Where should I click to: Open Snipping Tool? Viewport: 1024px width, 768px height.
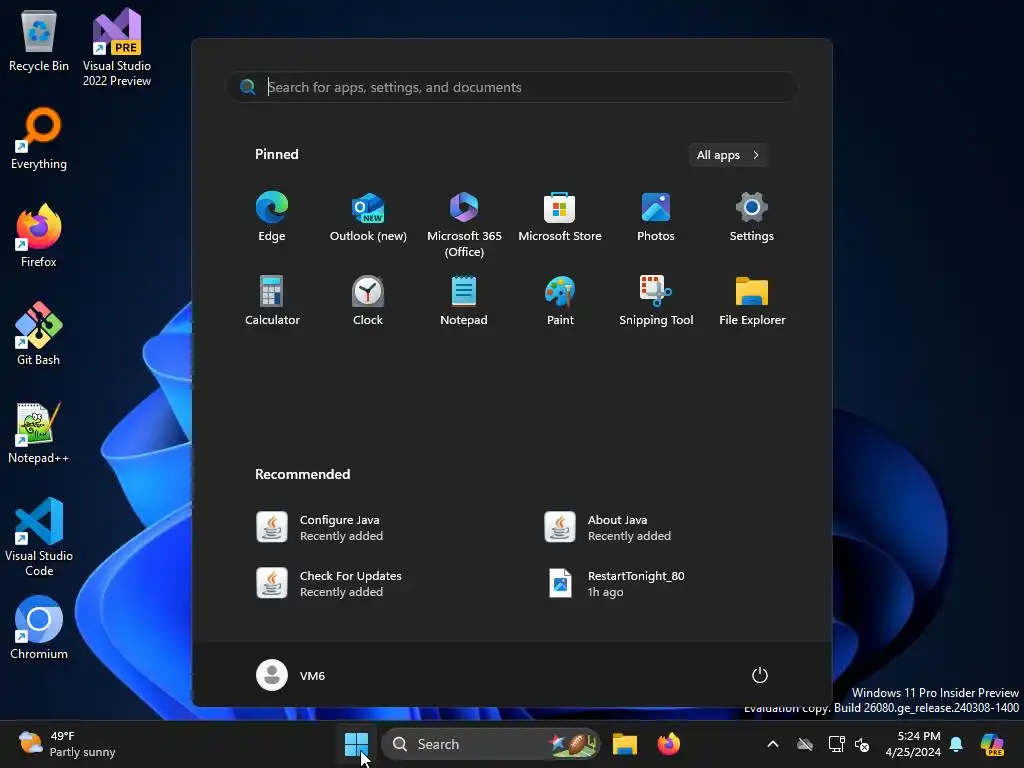point(656,301)
